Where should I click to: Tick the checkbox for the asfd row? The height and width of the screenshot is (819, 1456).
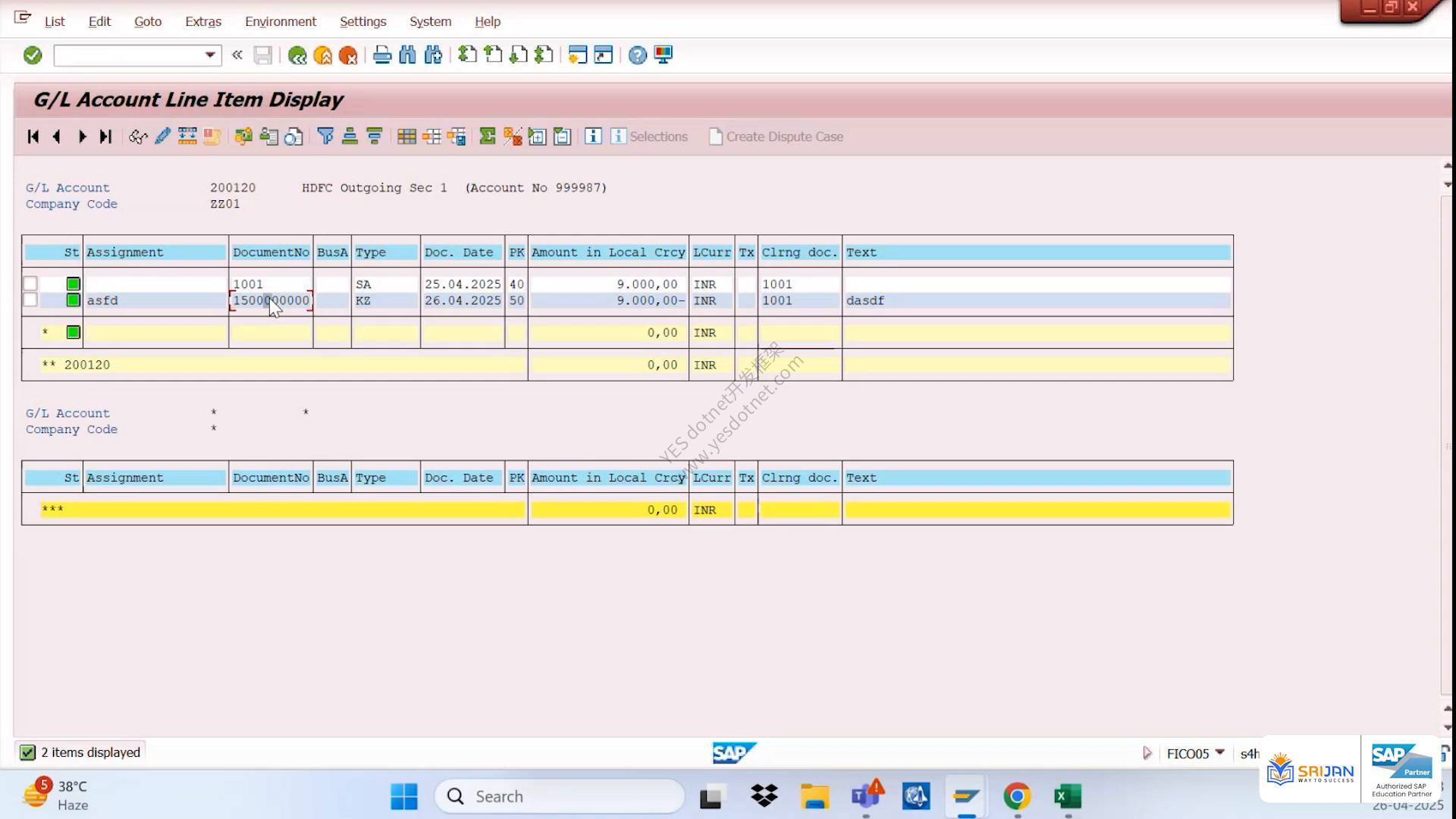coord(30,300)
